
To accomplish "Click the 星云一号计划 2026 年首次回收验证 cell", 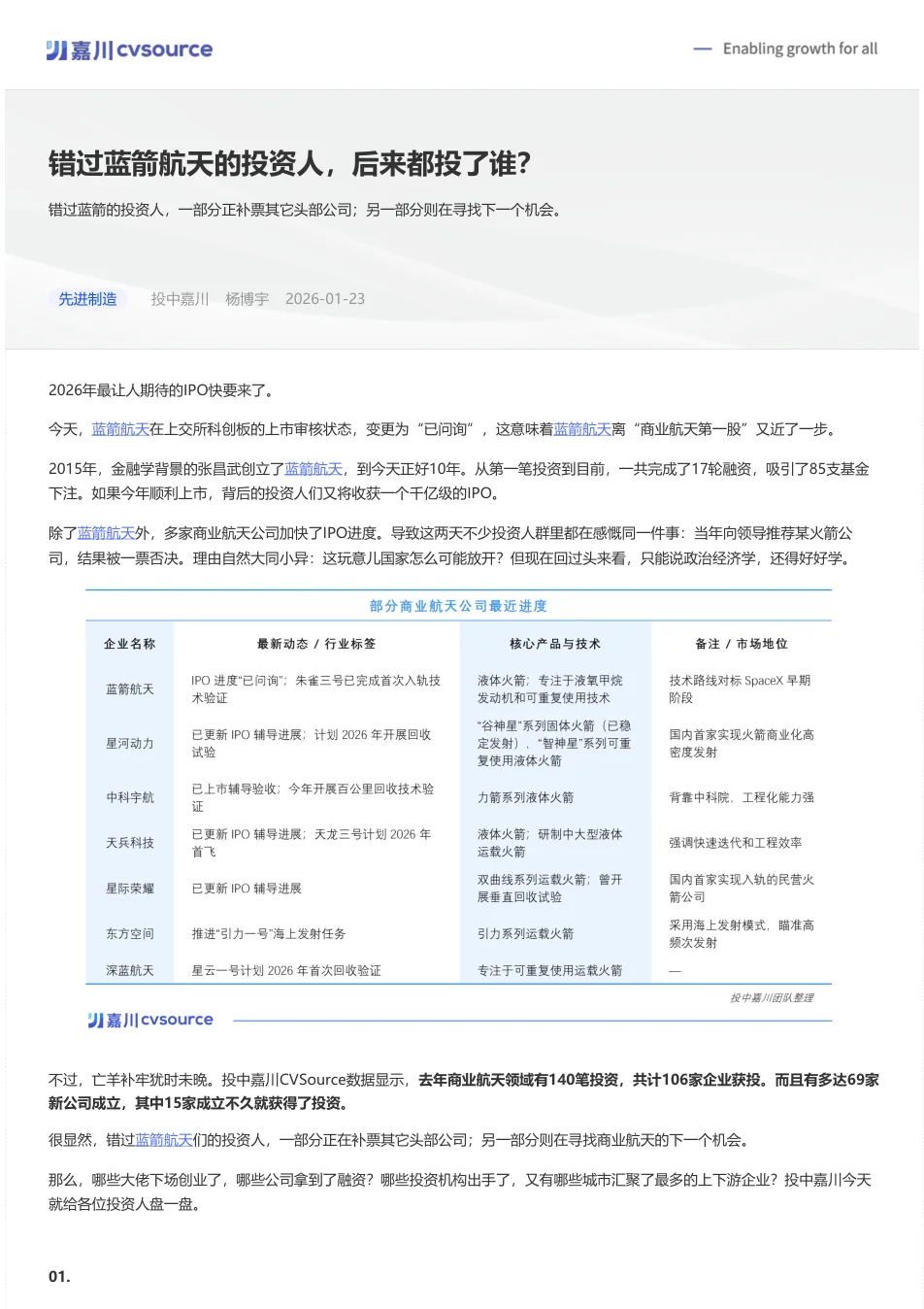I will point(286,971).
